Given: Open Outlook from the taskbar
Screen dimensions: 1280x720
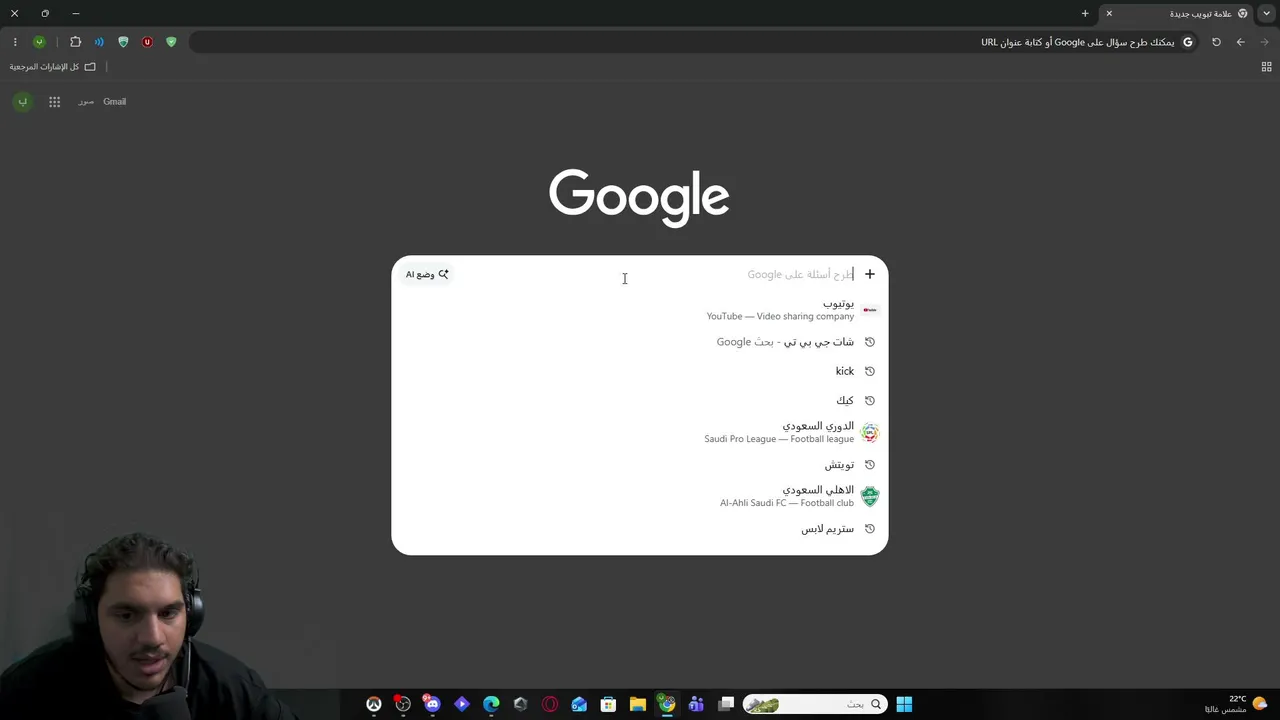Looking at the screenshot, I should (x=579, y=704).
